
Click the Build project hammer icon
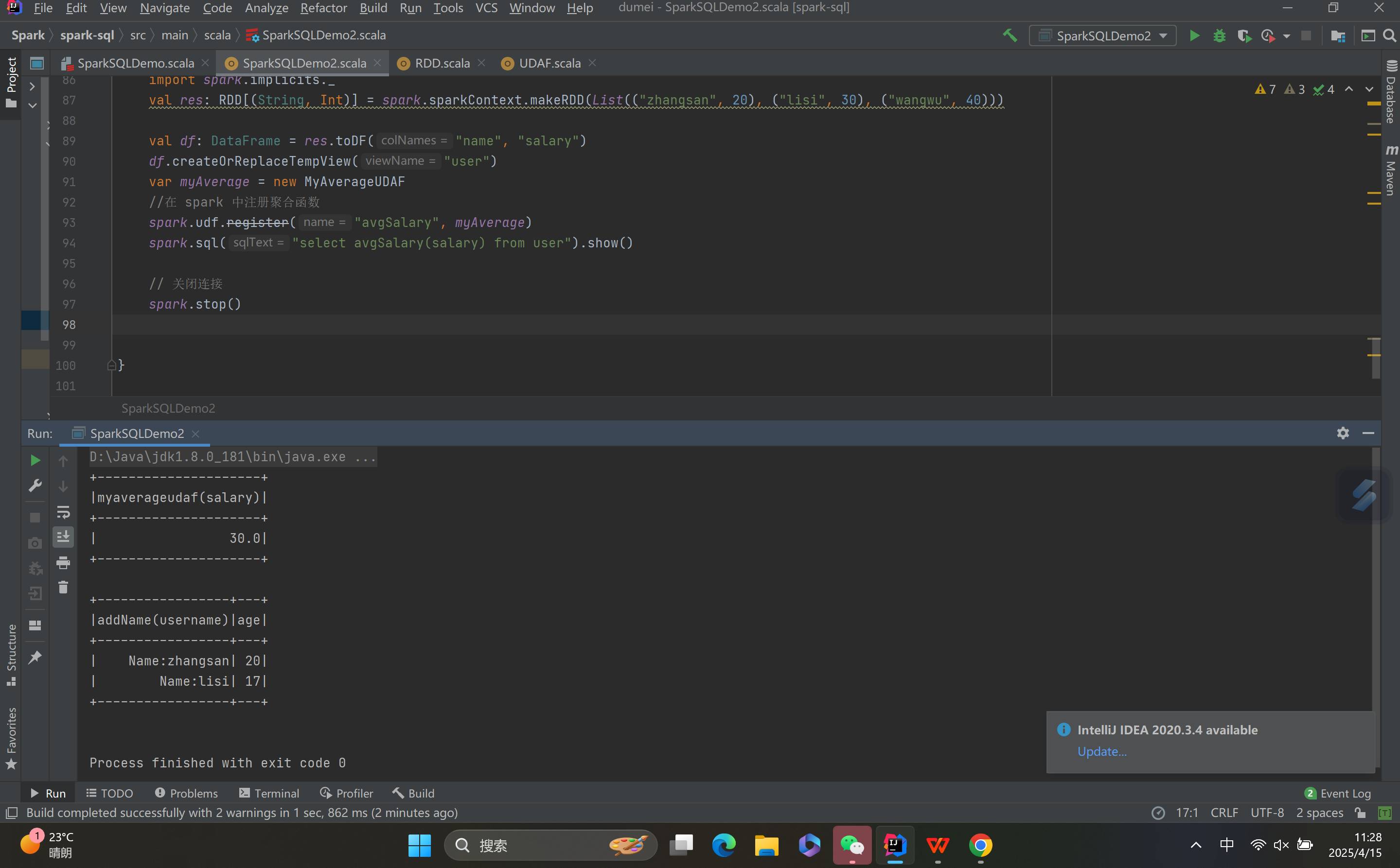(x=1010, y=35)
